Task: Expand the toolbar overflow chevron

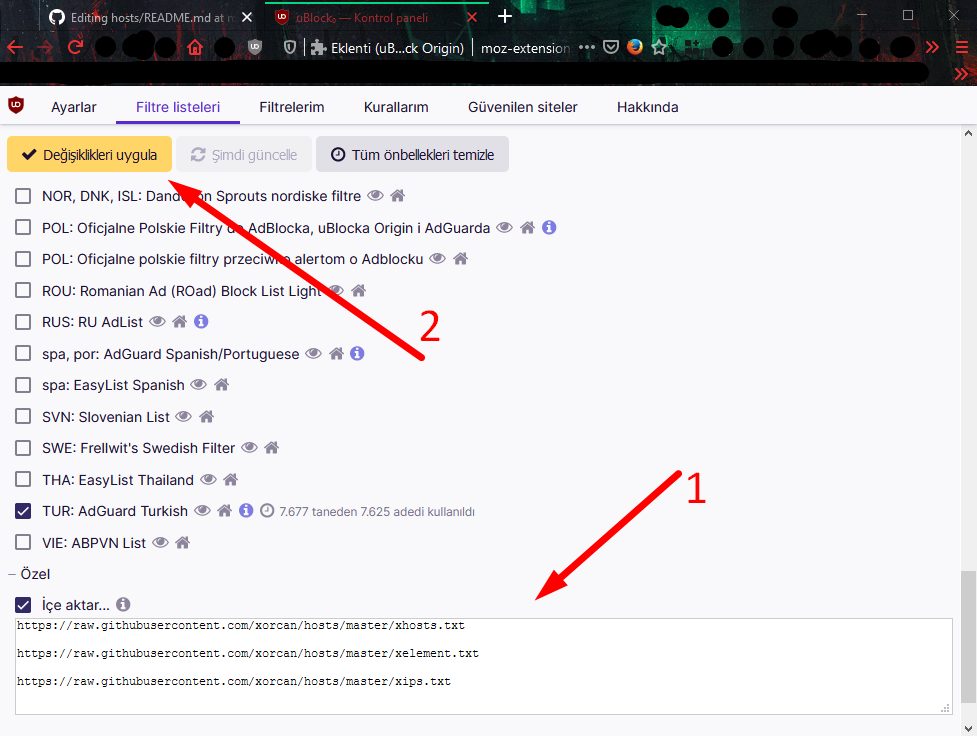Action: [932, 47]
